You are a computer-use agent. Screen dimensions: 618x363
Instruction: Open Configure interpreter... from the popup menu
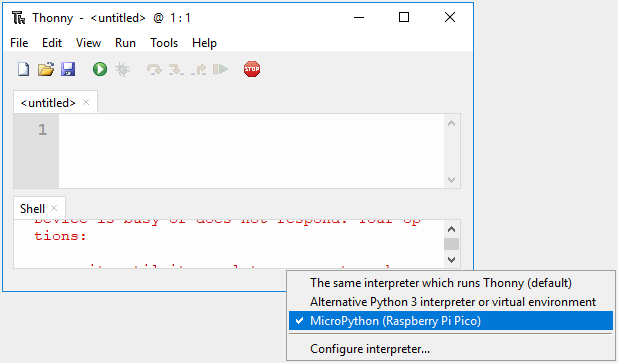pos(450,349)
